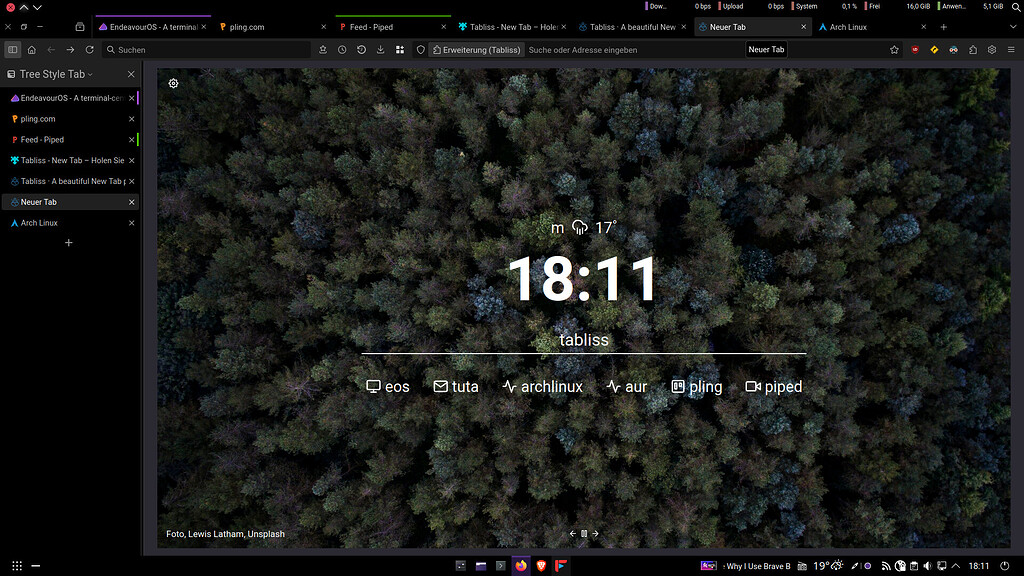This screenshot has width=1024, height=576.
Task: Open the extensions puzzle piece menu
Action: [x=400, y=49]
